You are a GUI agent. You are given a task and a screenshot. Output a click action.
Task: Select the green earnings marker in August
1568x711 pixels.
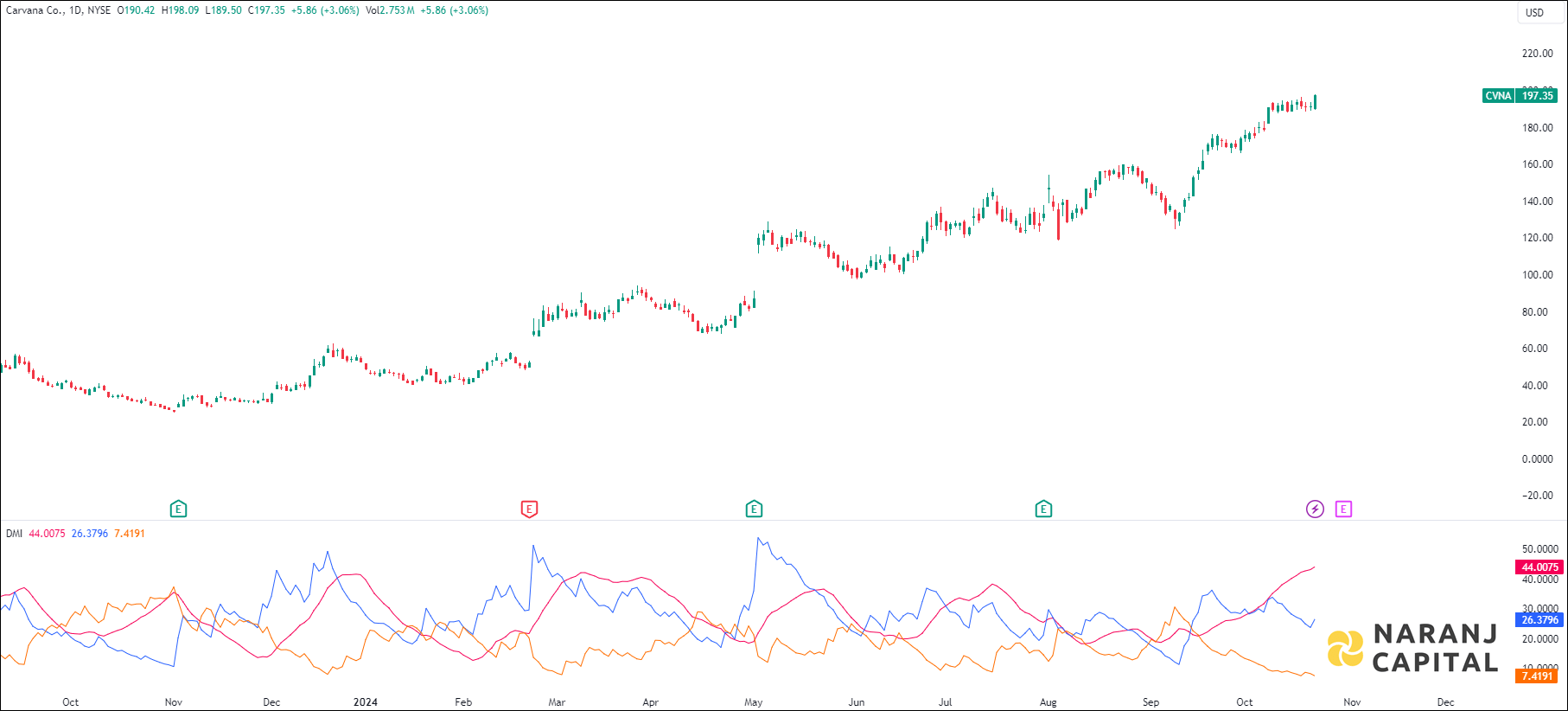coord(1043,509)
